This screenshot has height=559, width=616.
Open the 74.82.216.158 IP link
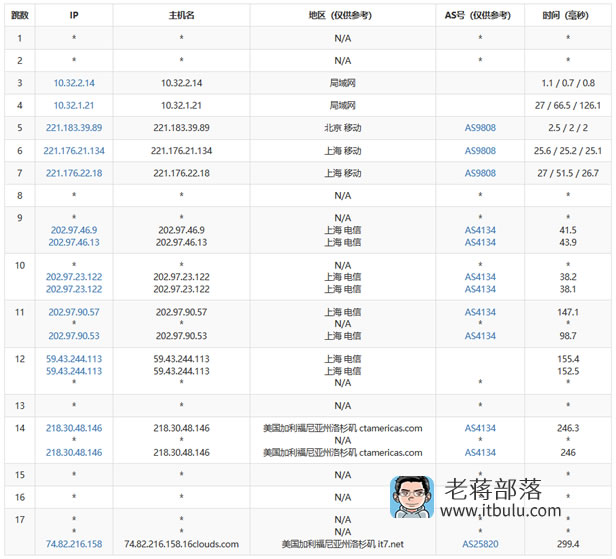click(x=74, y=544)
